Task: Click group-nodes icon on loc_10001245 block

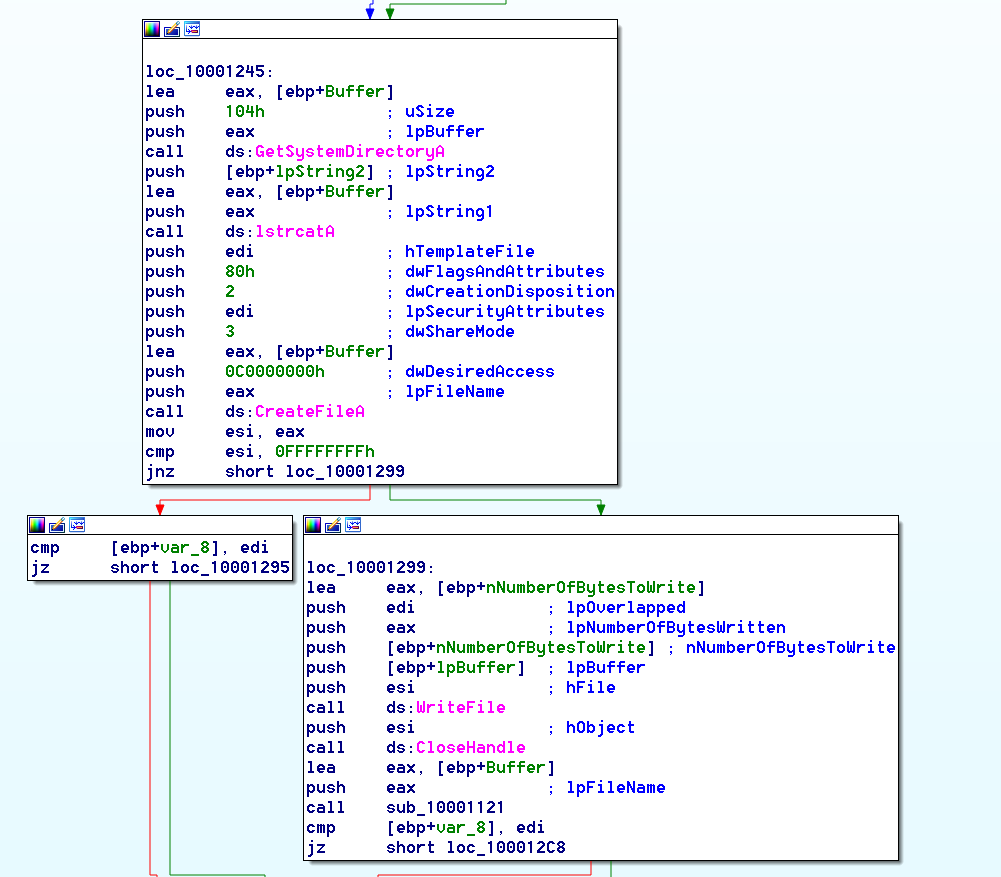Action: tap(191, 29)
